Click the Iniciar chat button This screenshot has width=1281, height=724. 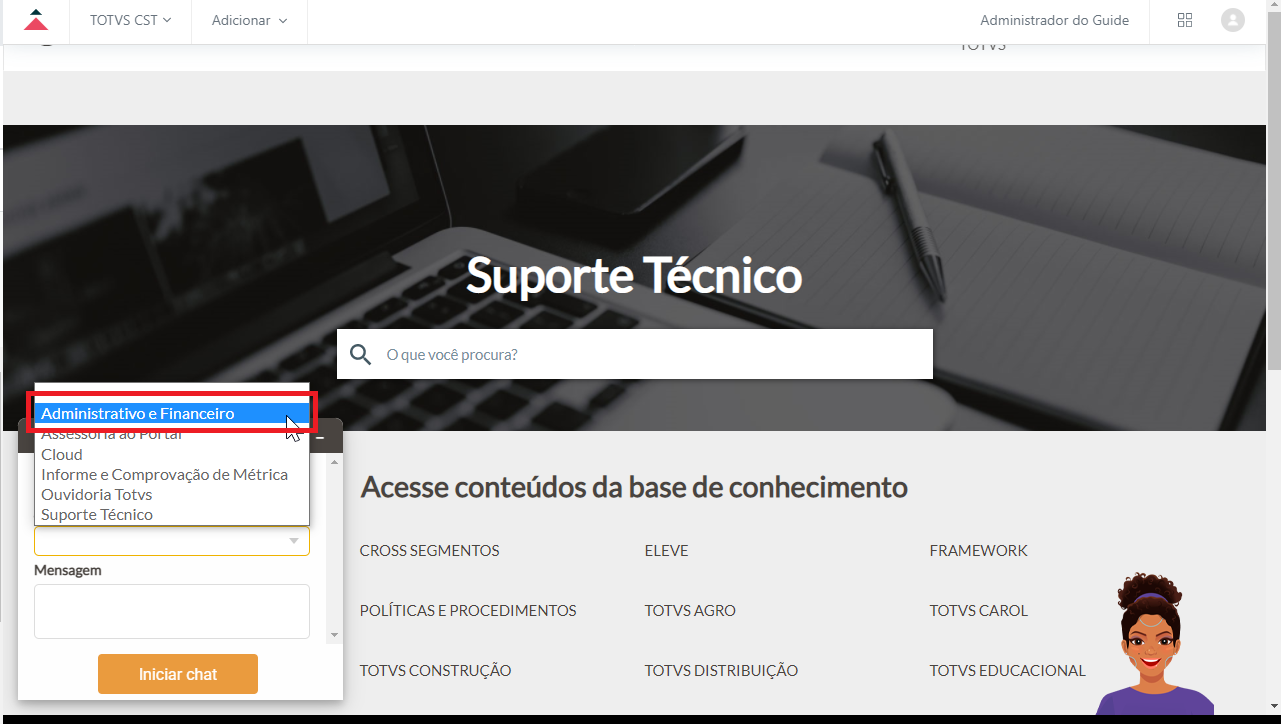click(178, 674)
